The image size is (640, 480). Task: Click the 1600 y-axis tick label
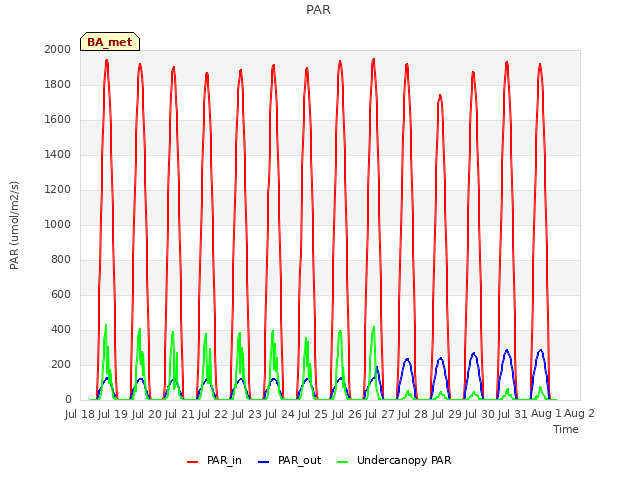[x=57, y=120]
